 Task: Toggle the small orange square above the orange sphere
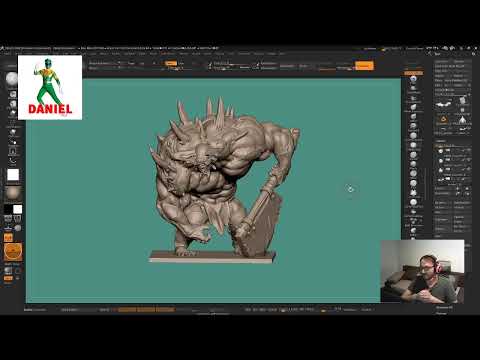[8, 238]
